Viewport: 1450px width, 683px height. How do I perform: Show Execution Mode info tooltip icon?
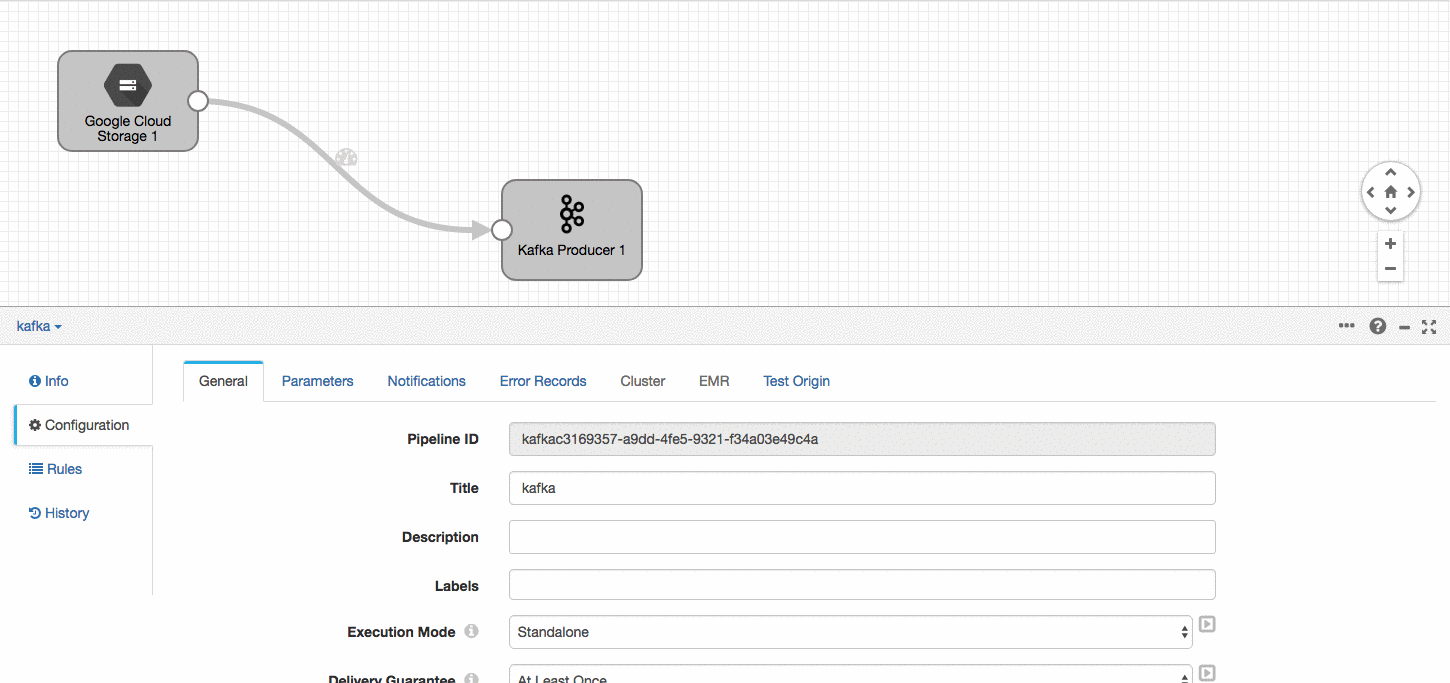pos(471,631)
